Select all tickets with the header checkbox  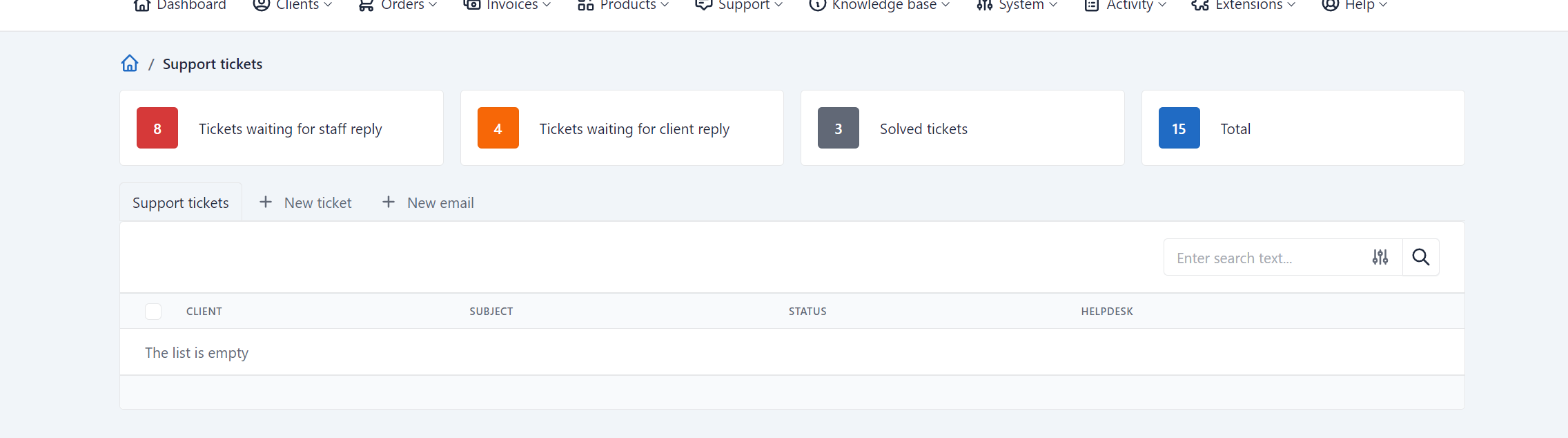[x=153, y=311]
